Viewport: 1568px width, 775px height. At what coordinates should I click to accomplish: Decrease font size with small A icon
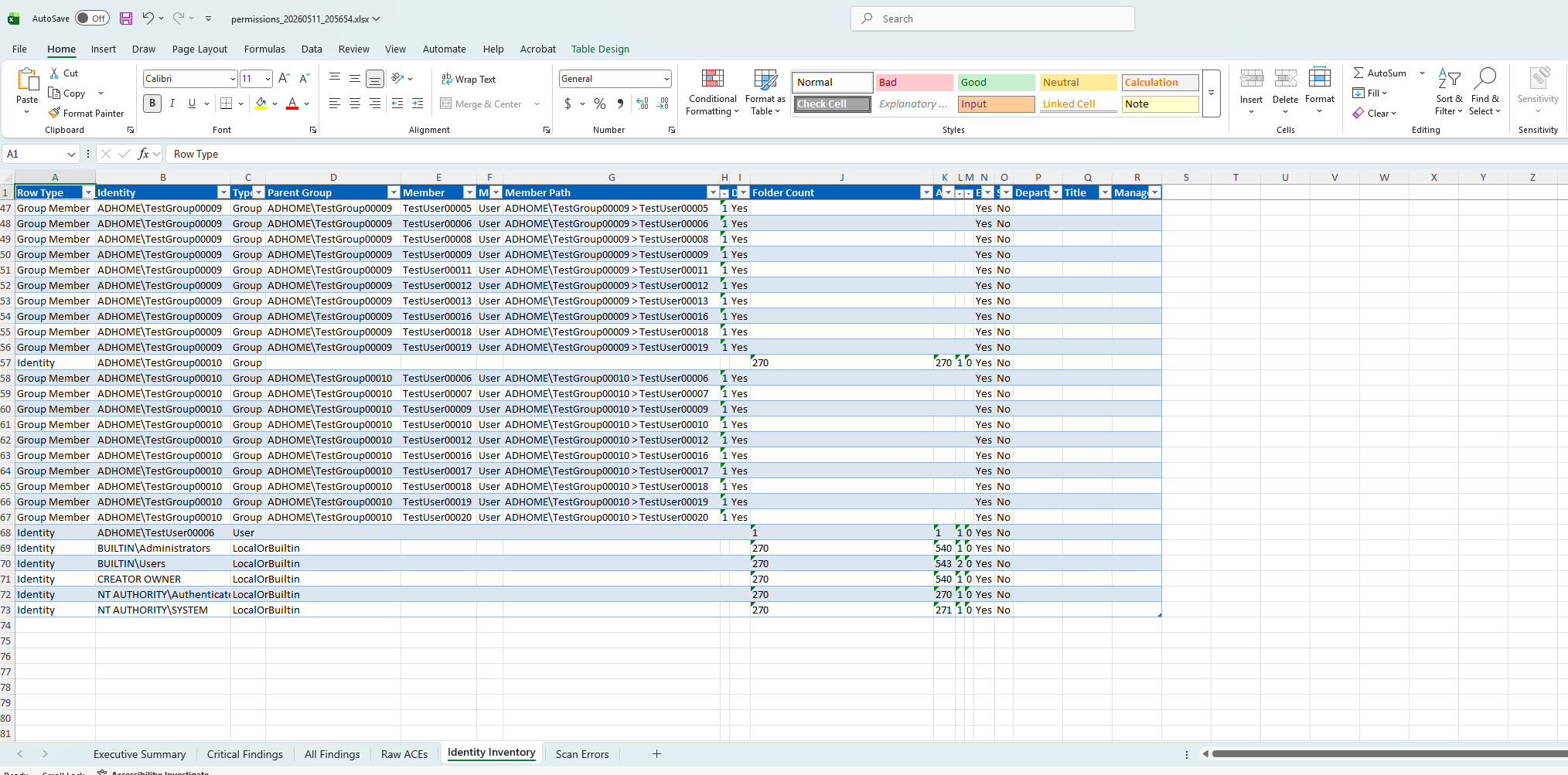coord(304,78)
